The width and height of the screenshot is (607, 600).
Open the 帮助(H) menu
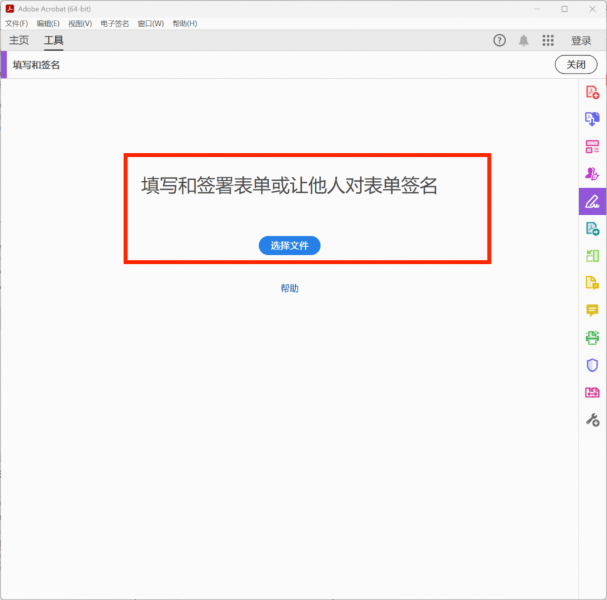click(x=185, y=24)
